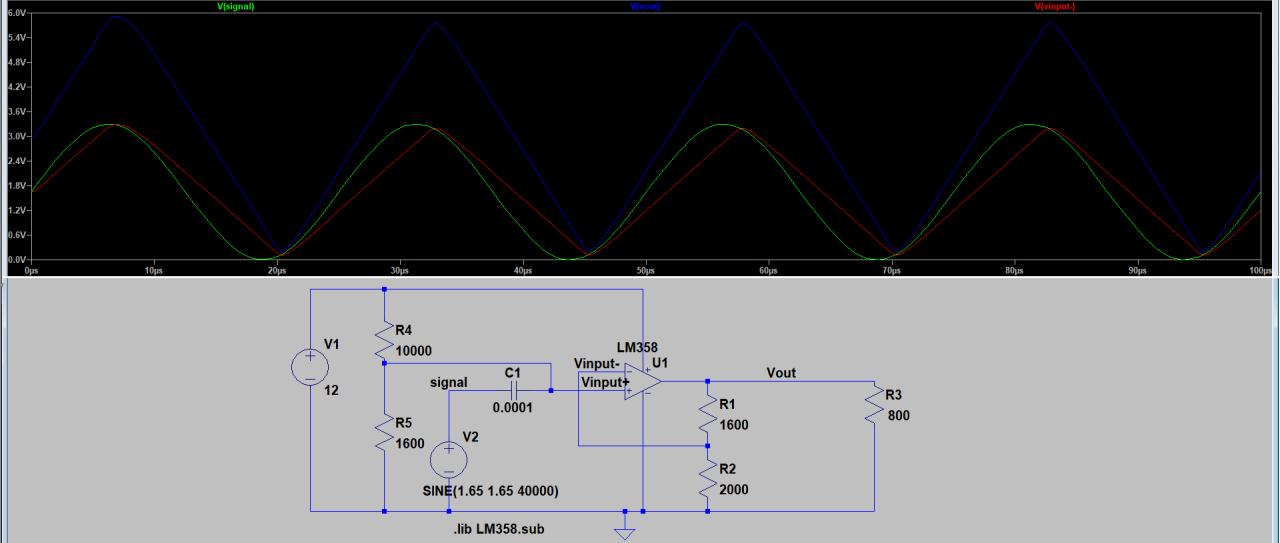Click the 'C1' reference label
The image size is (1280, 543).
513,372
